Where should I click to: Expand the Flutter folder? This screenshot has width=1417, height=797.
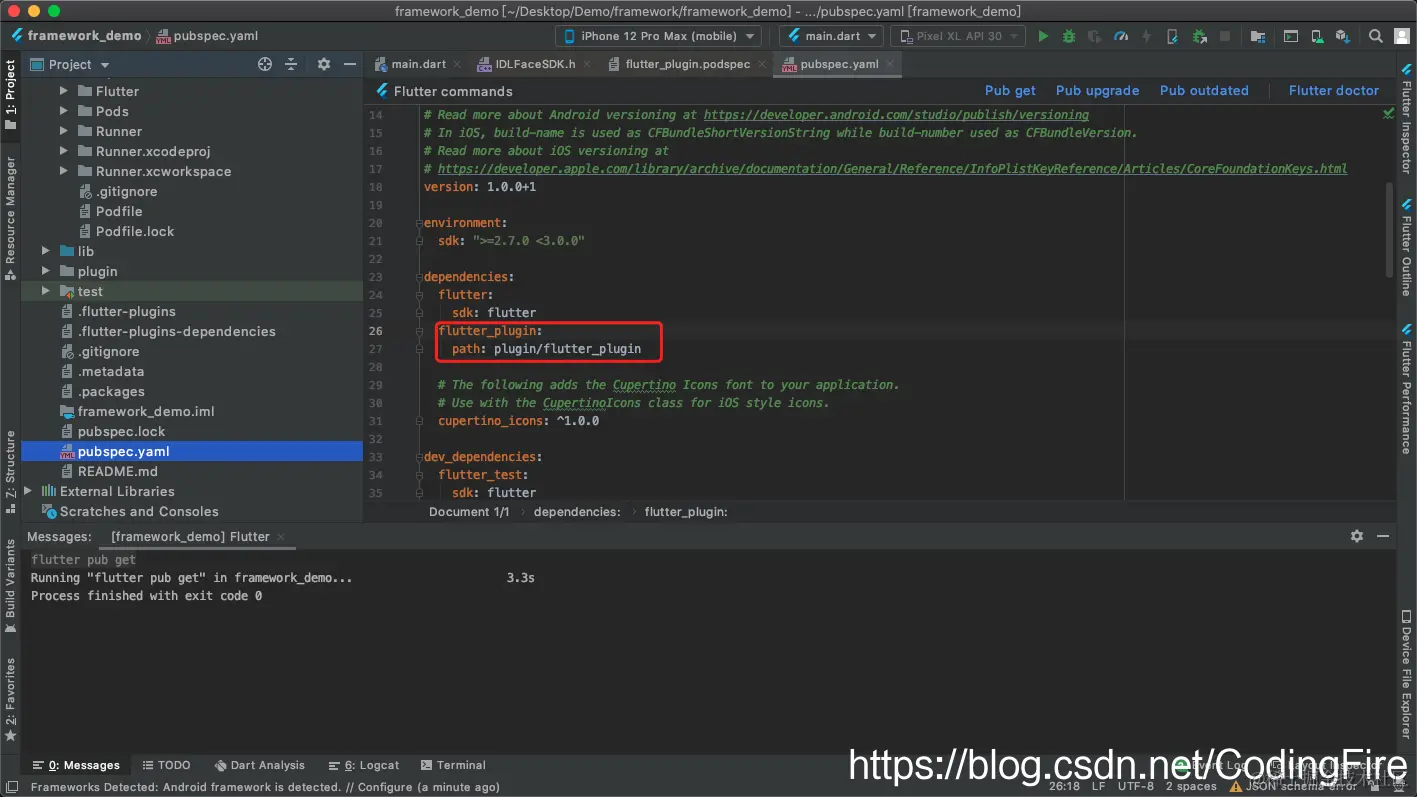point(64,91)
